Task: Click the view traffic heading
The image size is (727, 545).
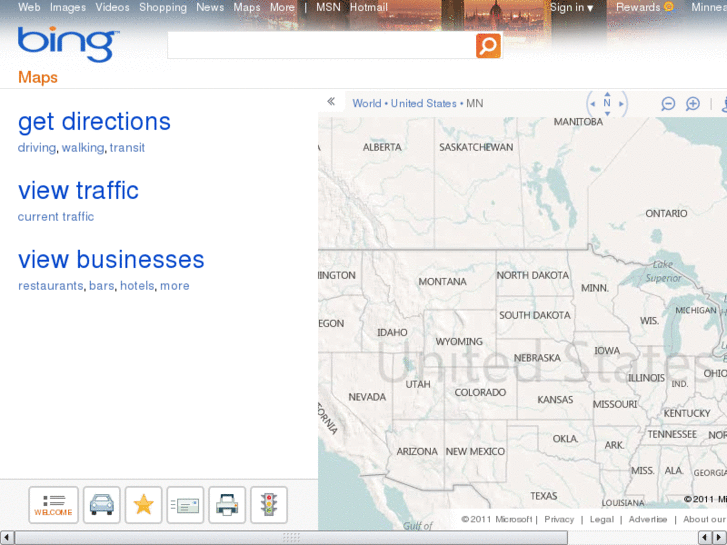Action: (78, 191)
